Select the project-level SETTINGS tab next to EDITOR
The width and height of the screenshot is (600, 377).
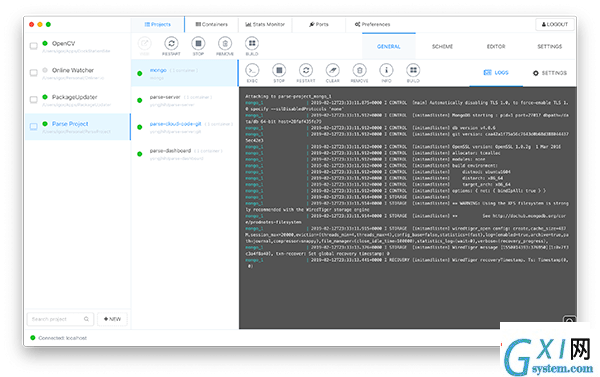tap(549, 46)
